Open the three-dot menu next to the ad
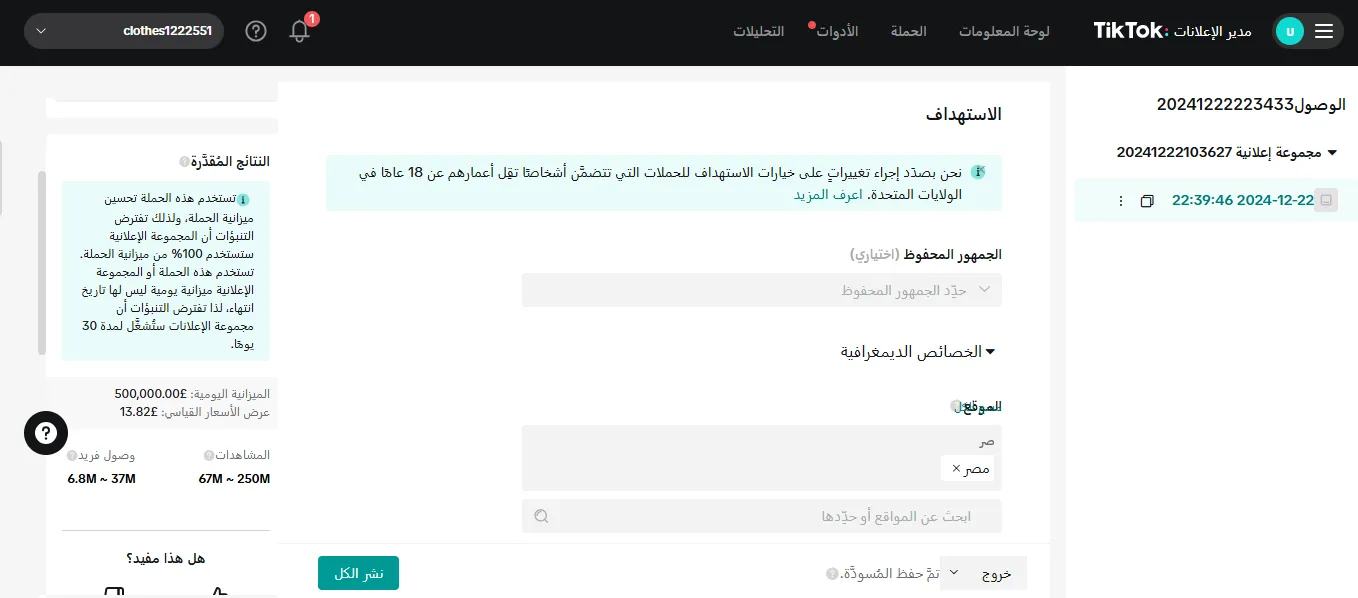Screen dimensions: 1358x598 tap(1120, 200)
